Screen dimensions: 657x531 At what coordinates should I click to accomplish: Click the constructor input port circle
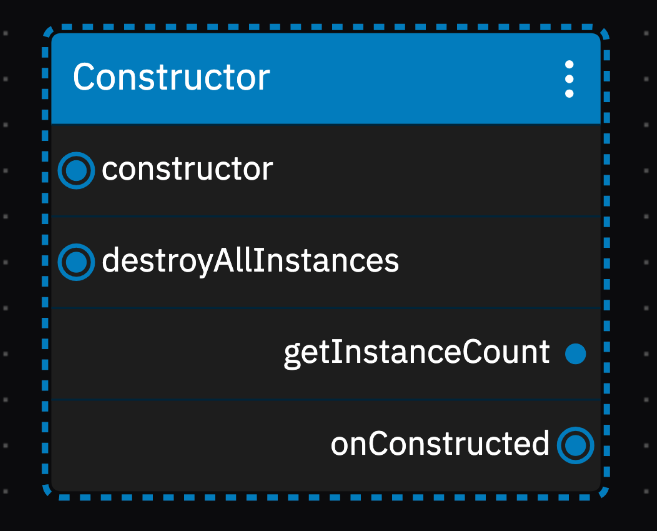76,170
